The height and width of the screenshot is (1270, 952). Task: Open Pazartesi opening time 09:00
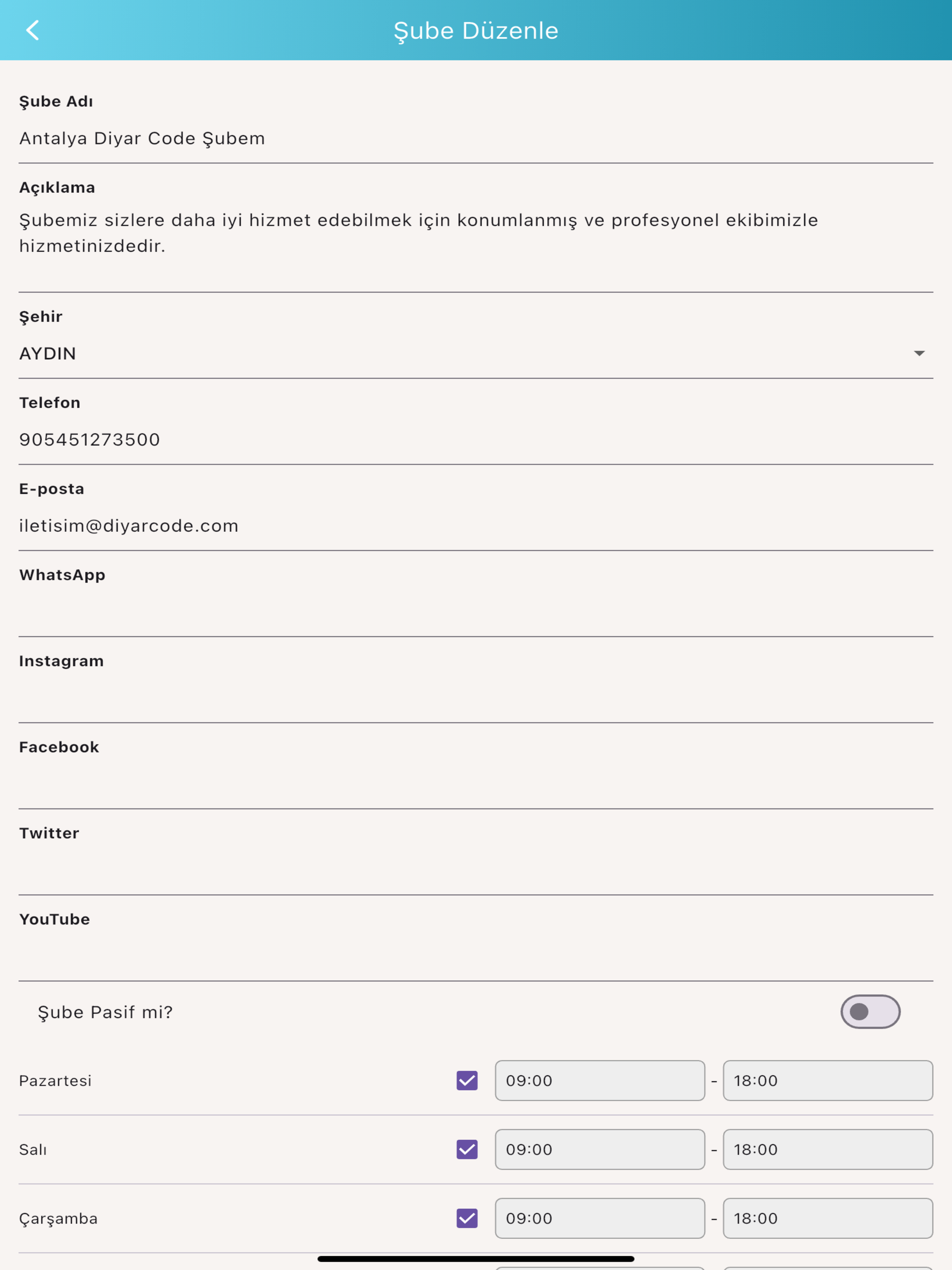tap(600, 1080)
